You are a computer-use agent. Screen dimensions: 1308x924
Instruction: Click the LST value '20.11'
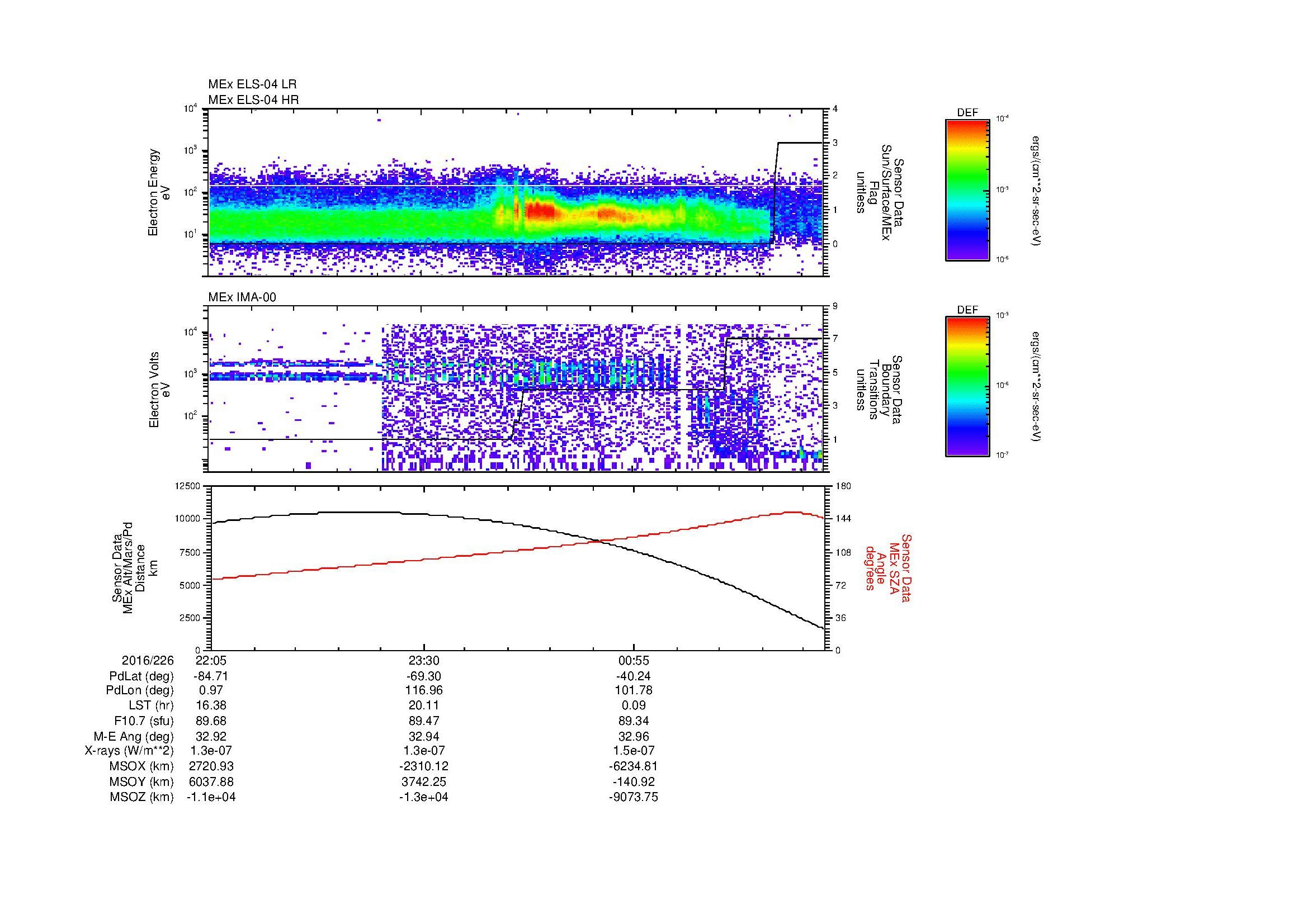point(423,706)
